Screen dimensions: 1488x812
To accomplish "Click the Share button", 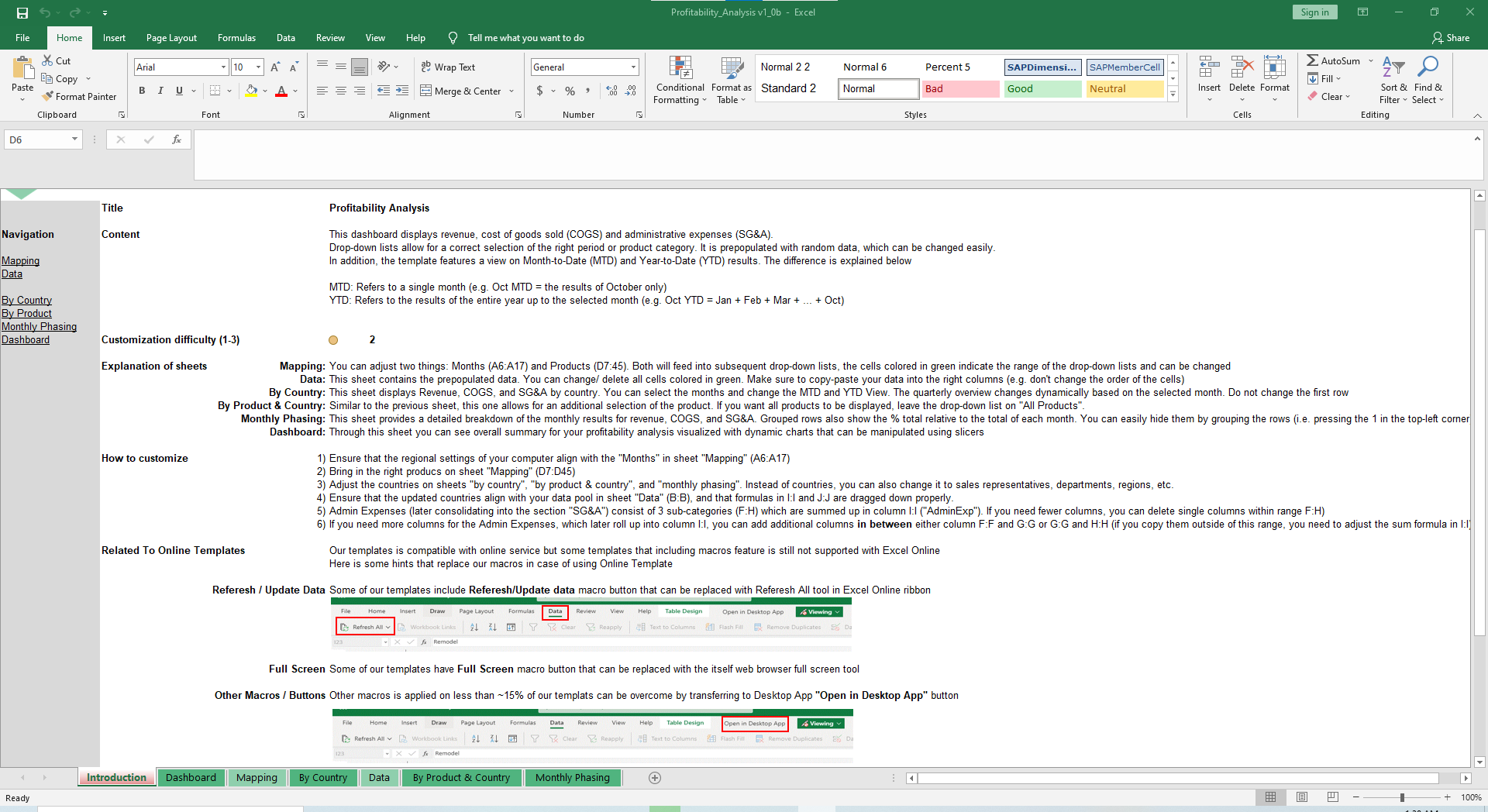I will coord(1451,38).
